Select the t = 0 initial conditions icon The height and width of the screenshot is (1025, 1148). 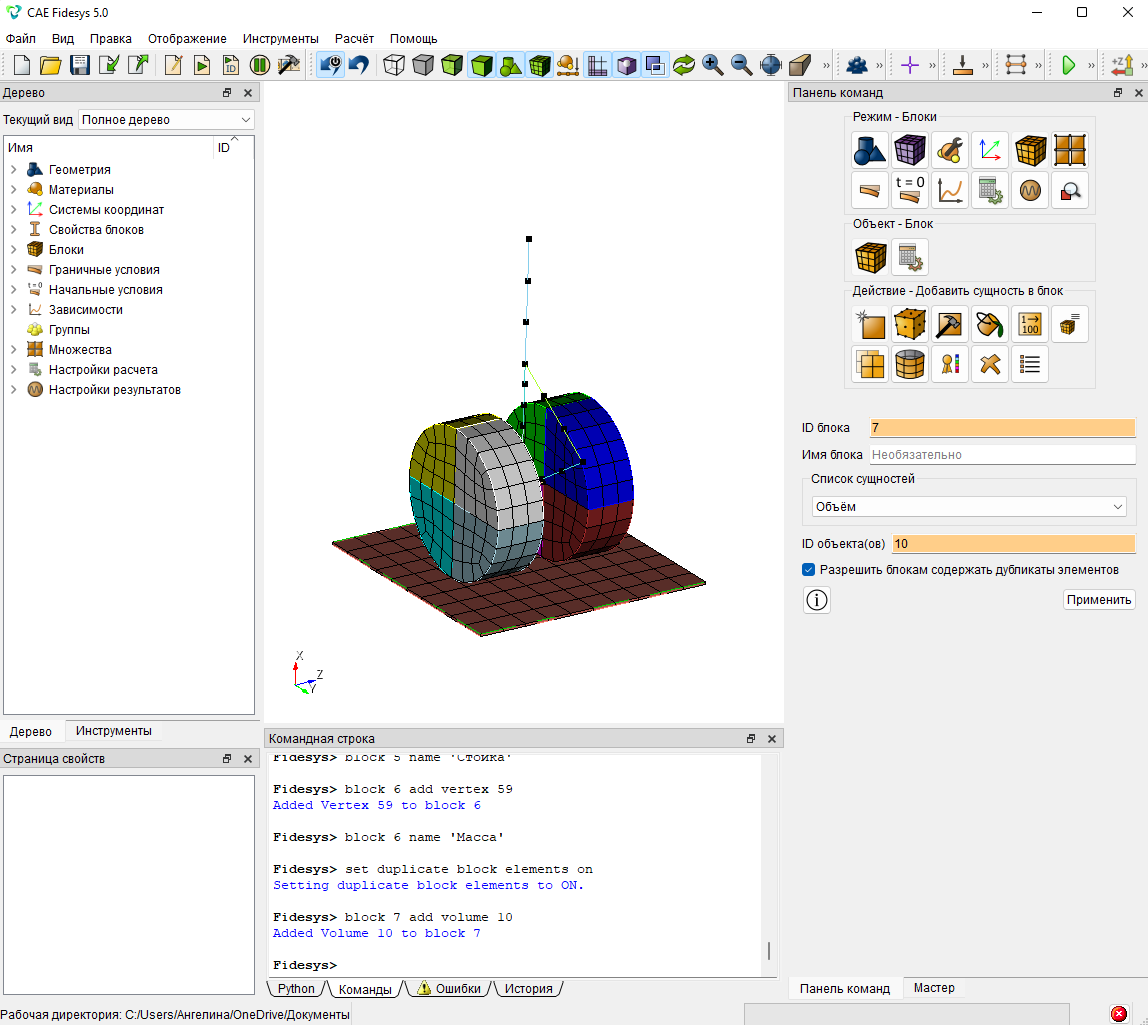[x=910, y=190]
